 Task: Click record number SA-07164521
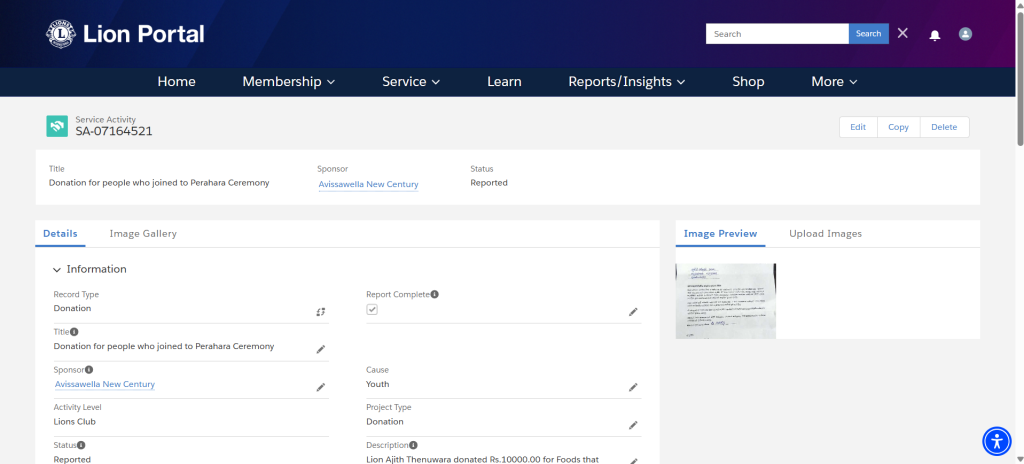114,131
